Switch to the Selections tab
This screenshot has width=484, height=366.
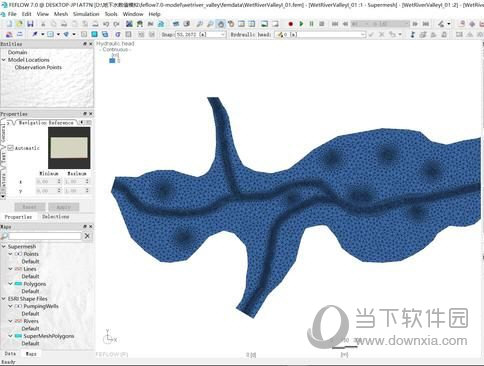click(56, 217)
